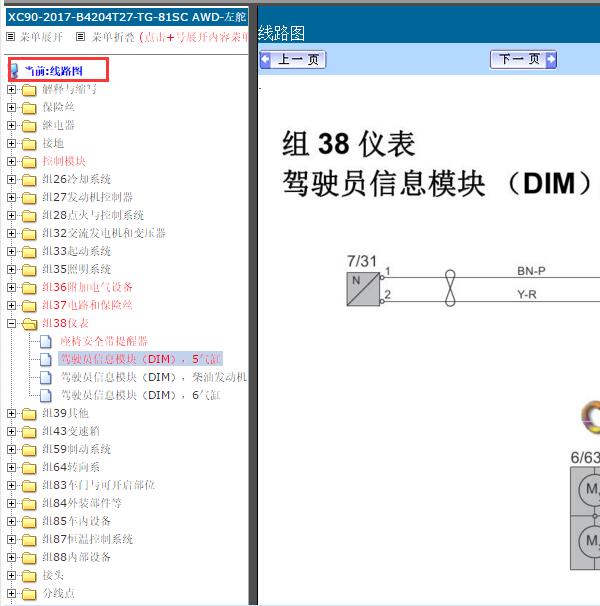Click the 菜单折叠 list icon
This screenshot has width=600, height=606.
click(x=80, y=37)
